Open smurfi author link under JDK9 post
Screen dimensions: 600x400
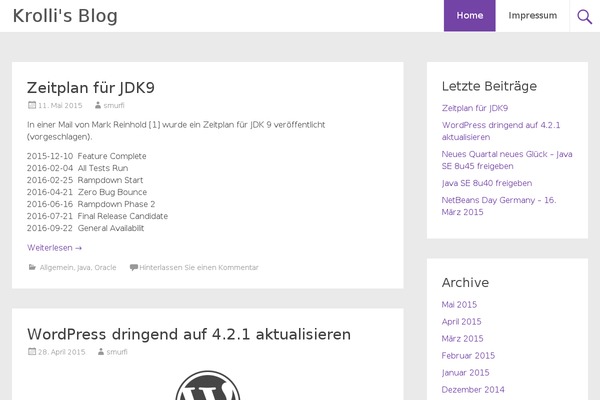click(114, 105)
